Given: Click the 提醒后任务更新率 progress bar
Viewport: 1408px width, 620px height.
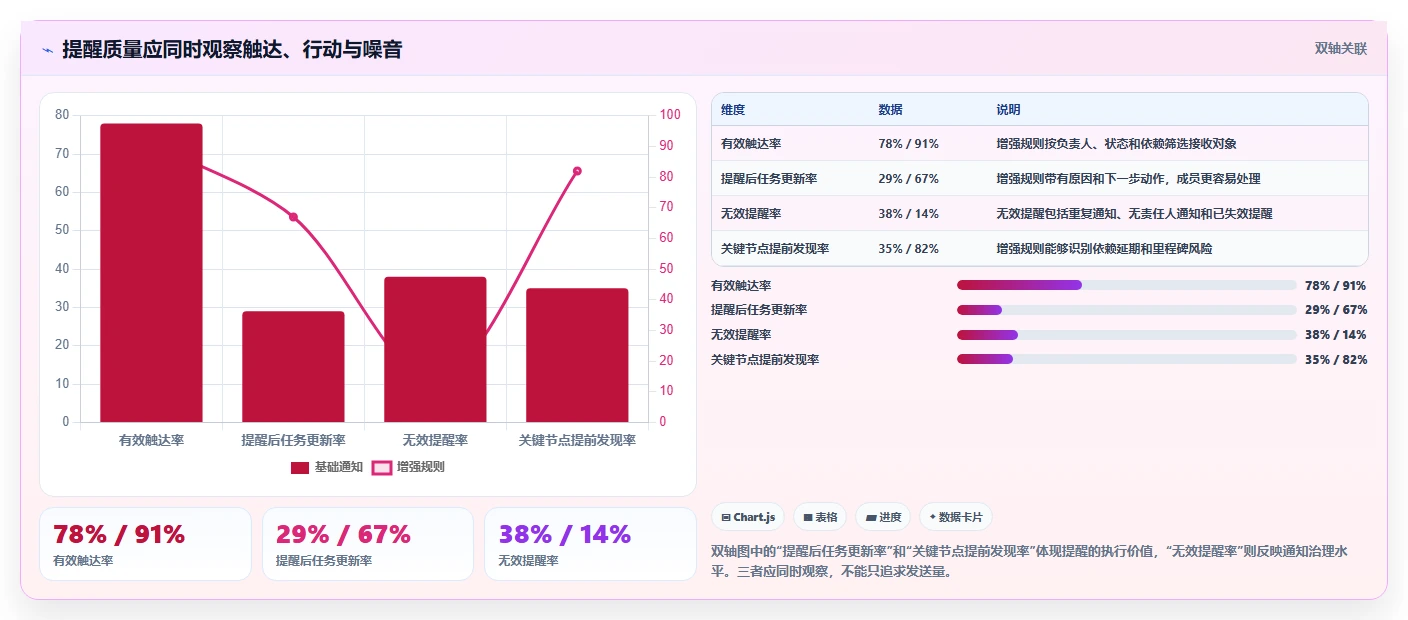Looking at the screenshot, I should tap(1126, 310).
